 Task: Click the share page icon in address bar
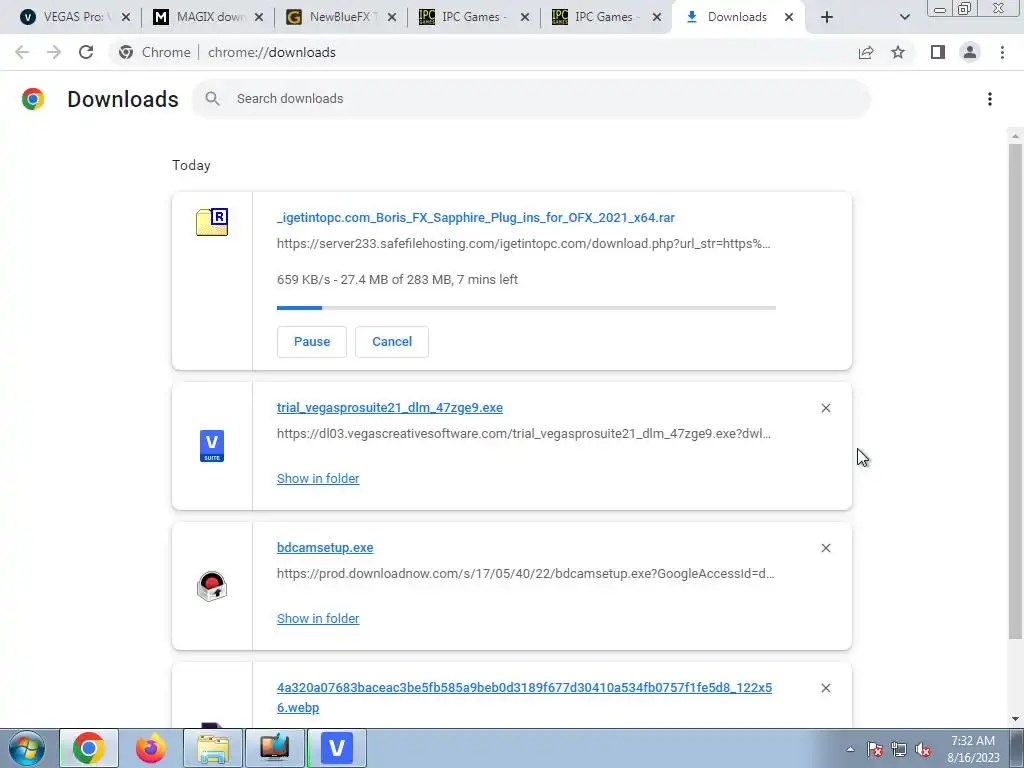pyautogui.click(x=866, y=52)
